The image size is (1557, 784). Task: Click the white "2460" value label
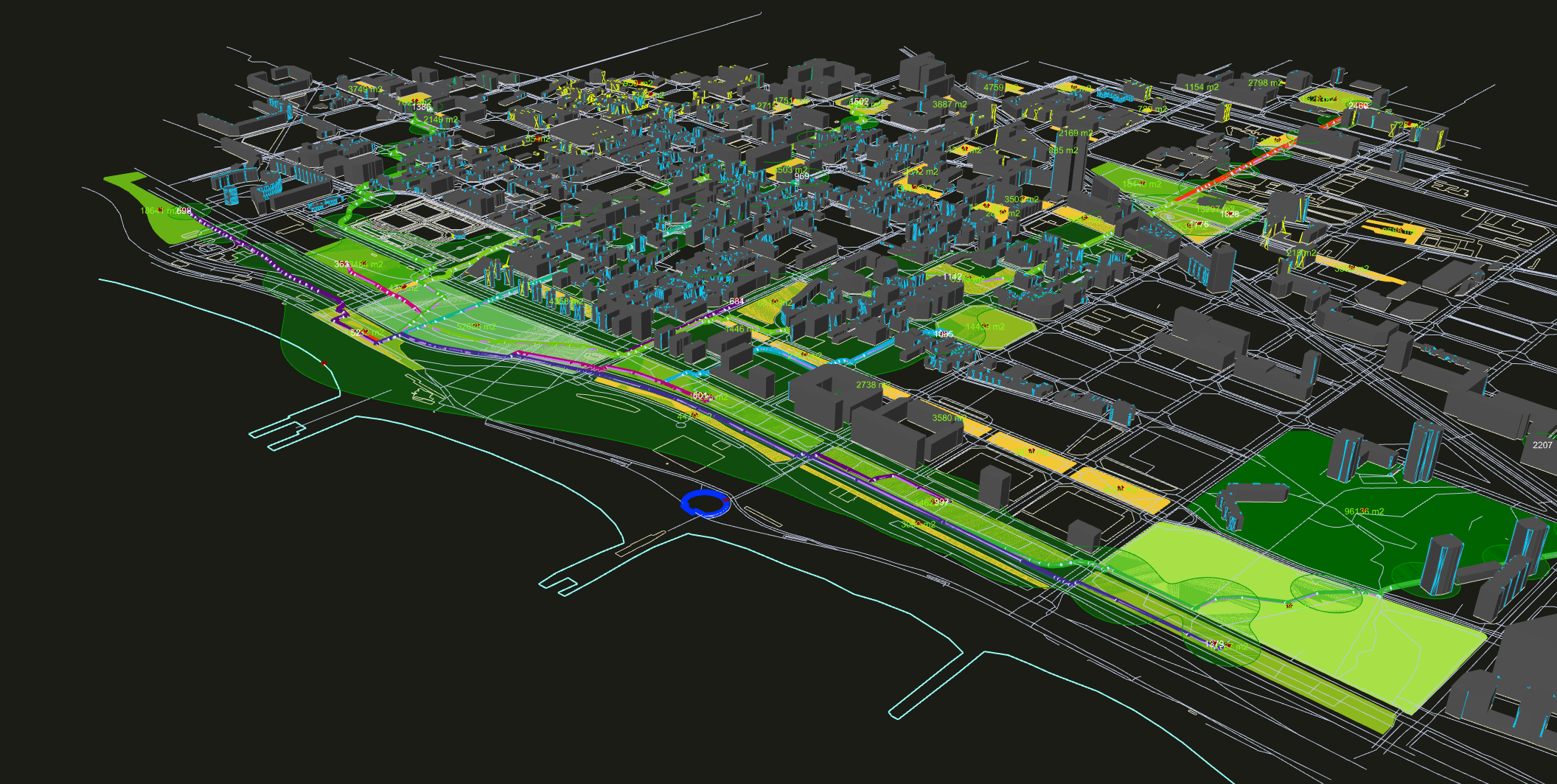click(1358, 106)
